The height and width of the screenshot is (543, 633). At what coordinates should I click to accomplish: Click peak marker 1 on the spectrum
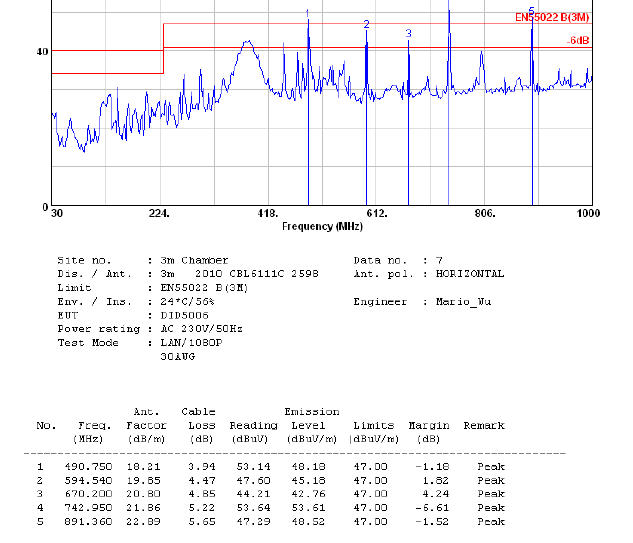[x=308, y=13]
